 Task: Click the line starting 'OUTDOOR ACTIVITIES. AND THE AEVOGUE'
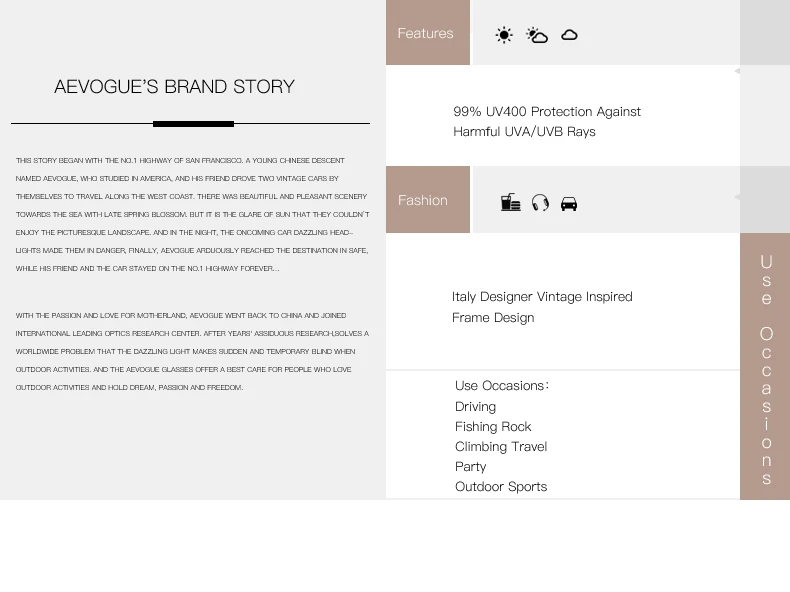(183, 369)
